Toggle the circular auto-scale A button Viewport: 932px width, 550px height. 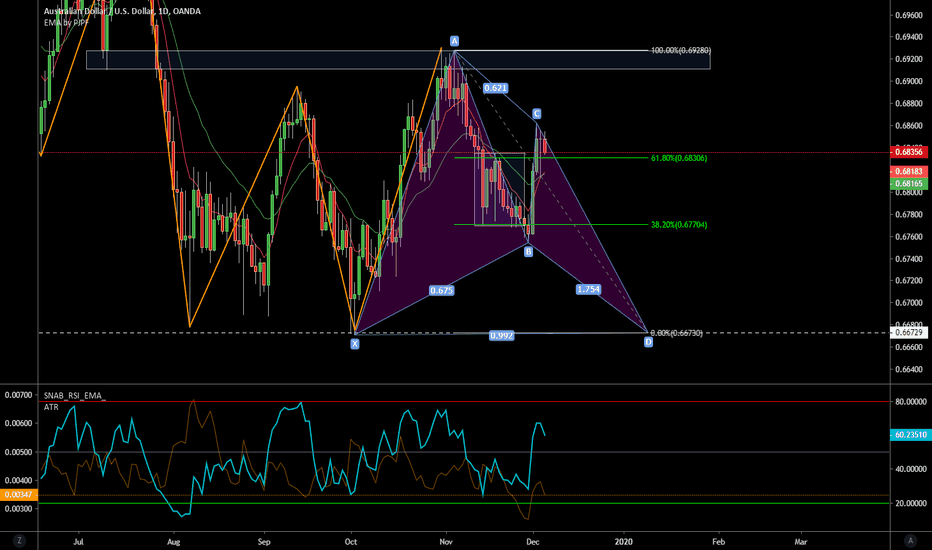(x=909, y=540)
